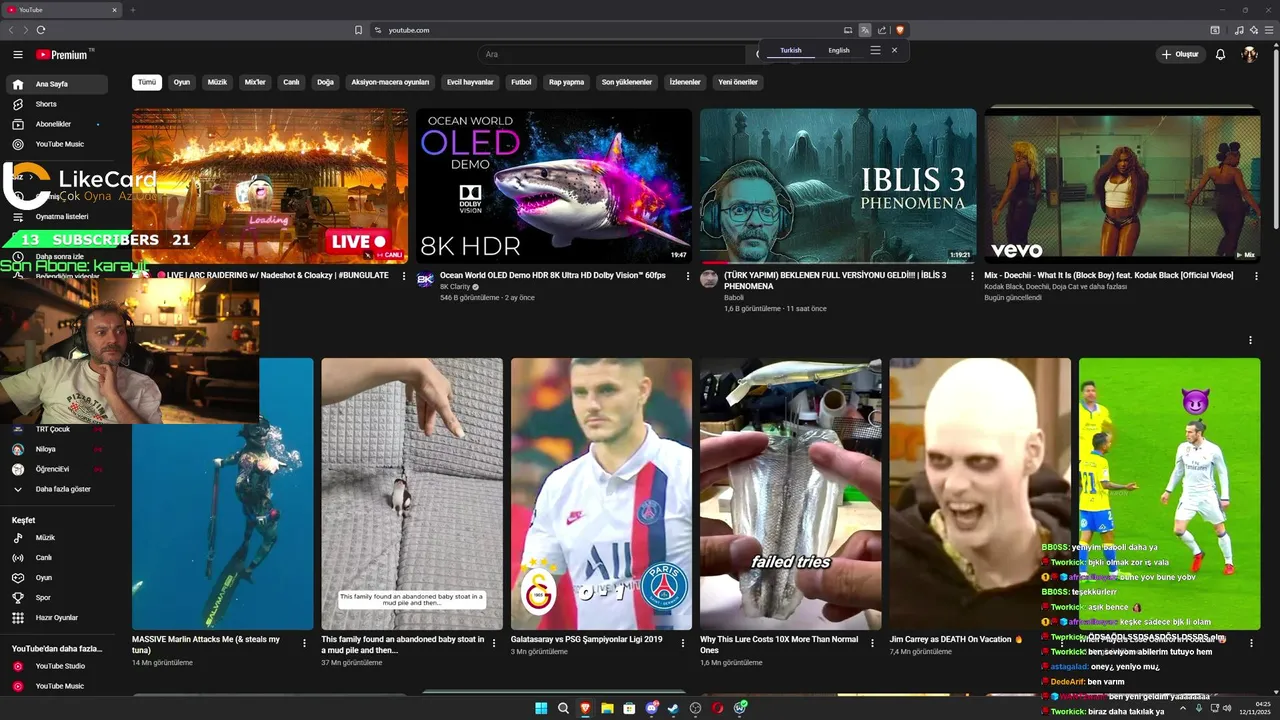Image resolution: width=1280 pixels, height=720 pixels.
Task: Expand Daha fazla göster subscriptions
Action: click(56, 489)
